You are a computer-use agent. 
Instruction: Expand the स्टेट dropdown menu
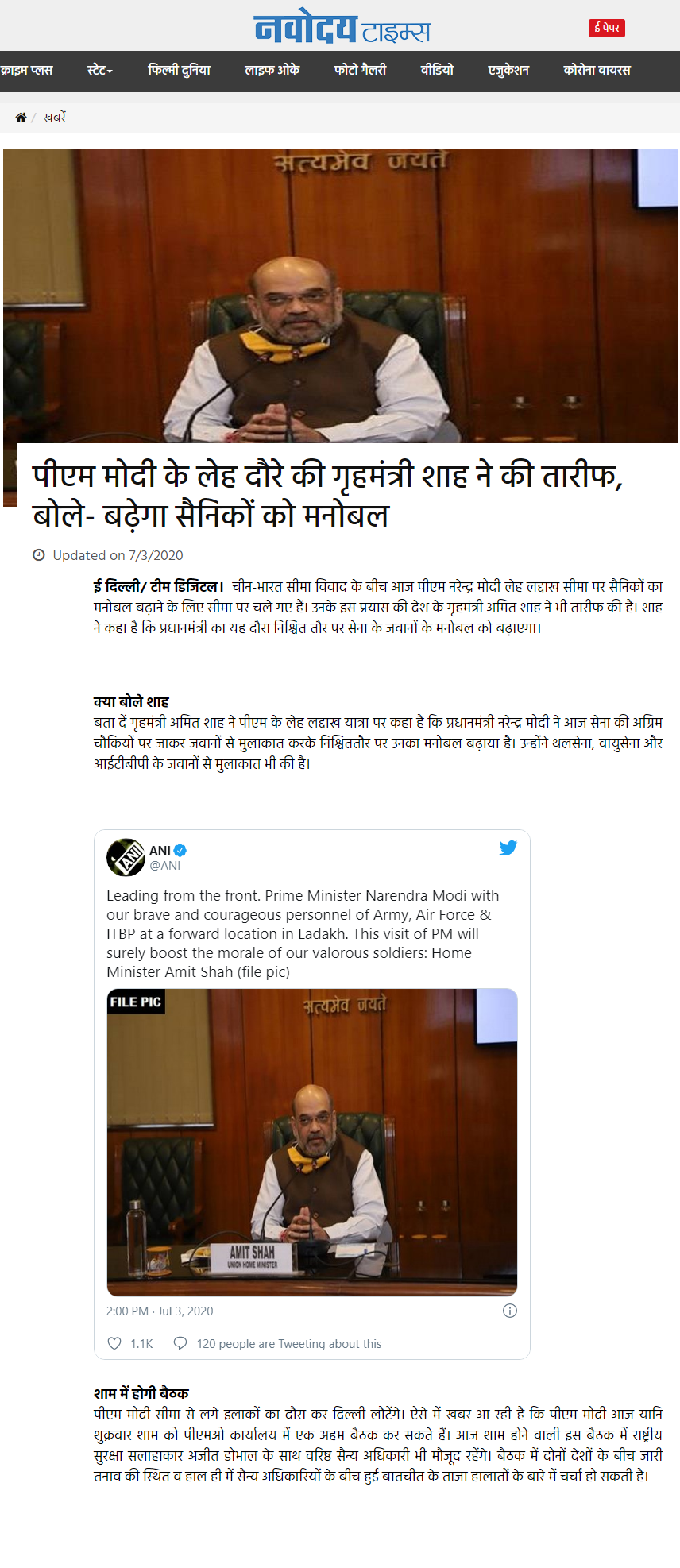(100, 70)
